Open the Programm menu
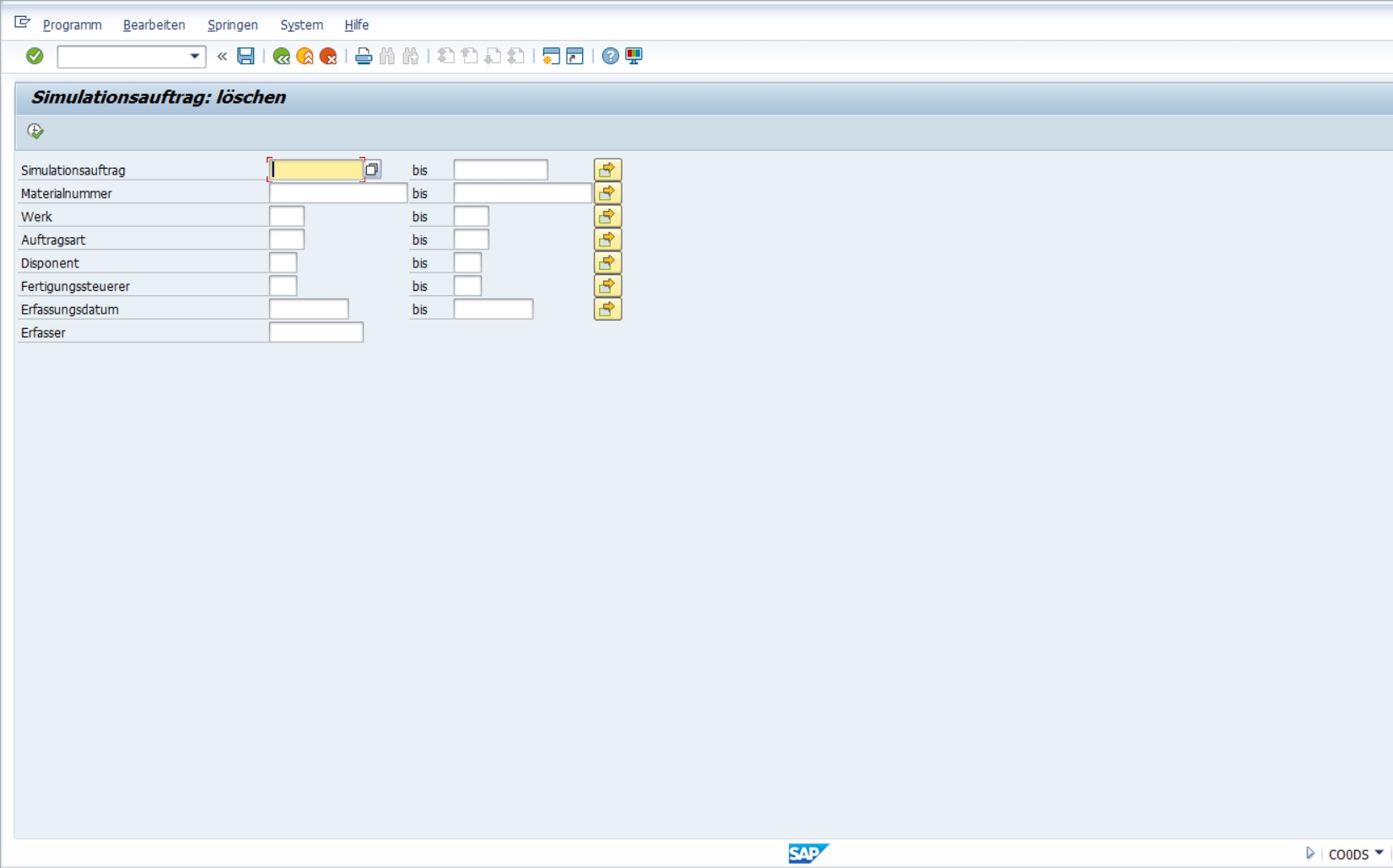The image size is (1393, 868). pyautogui.click(x=72, y=25)
